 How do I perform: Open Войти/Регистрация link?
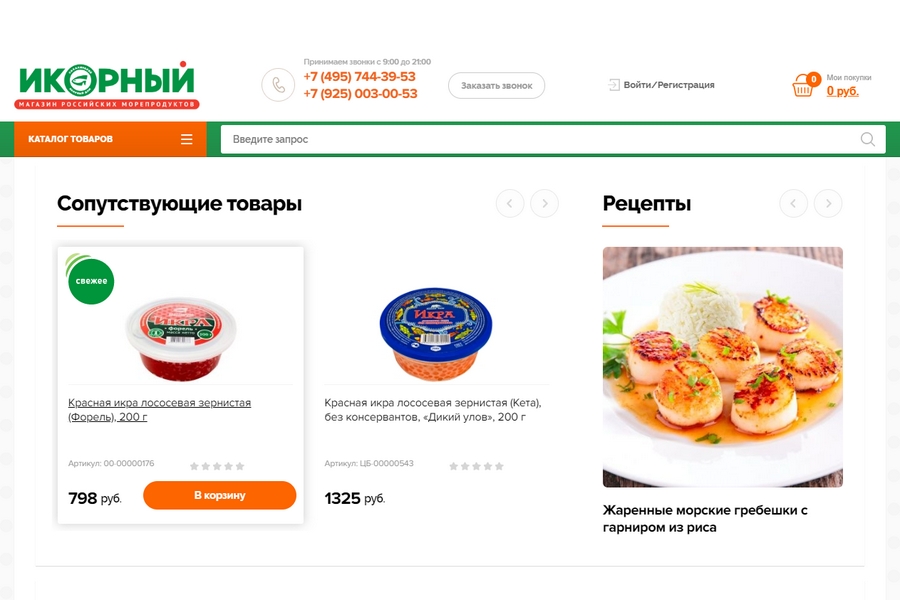669,85
